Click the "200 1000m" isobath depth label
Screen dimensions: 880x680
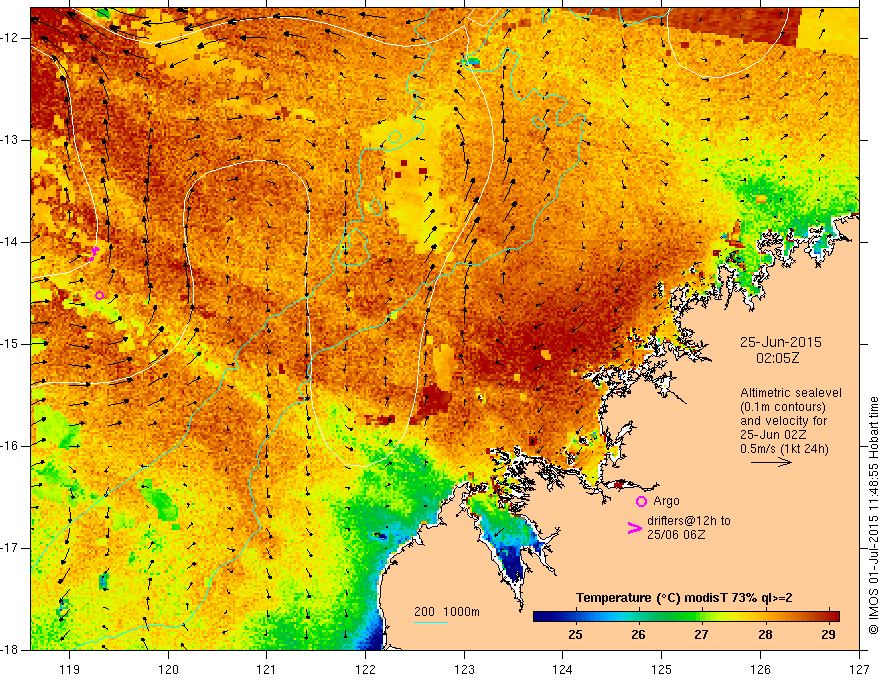447,612
